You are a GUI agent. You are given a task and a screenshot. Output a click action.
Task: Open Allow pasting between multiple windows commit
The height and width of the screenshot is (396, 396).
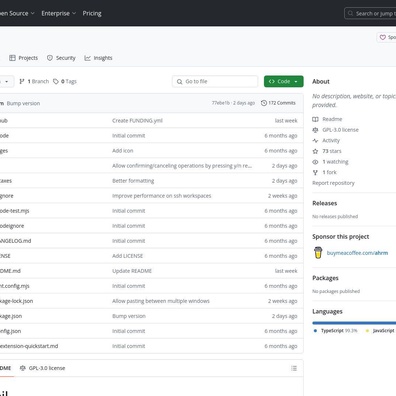161,301
